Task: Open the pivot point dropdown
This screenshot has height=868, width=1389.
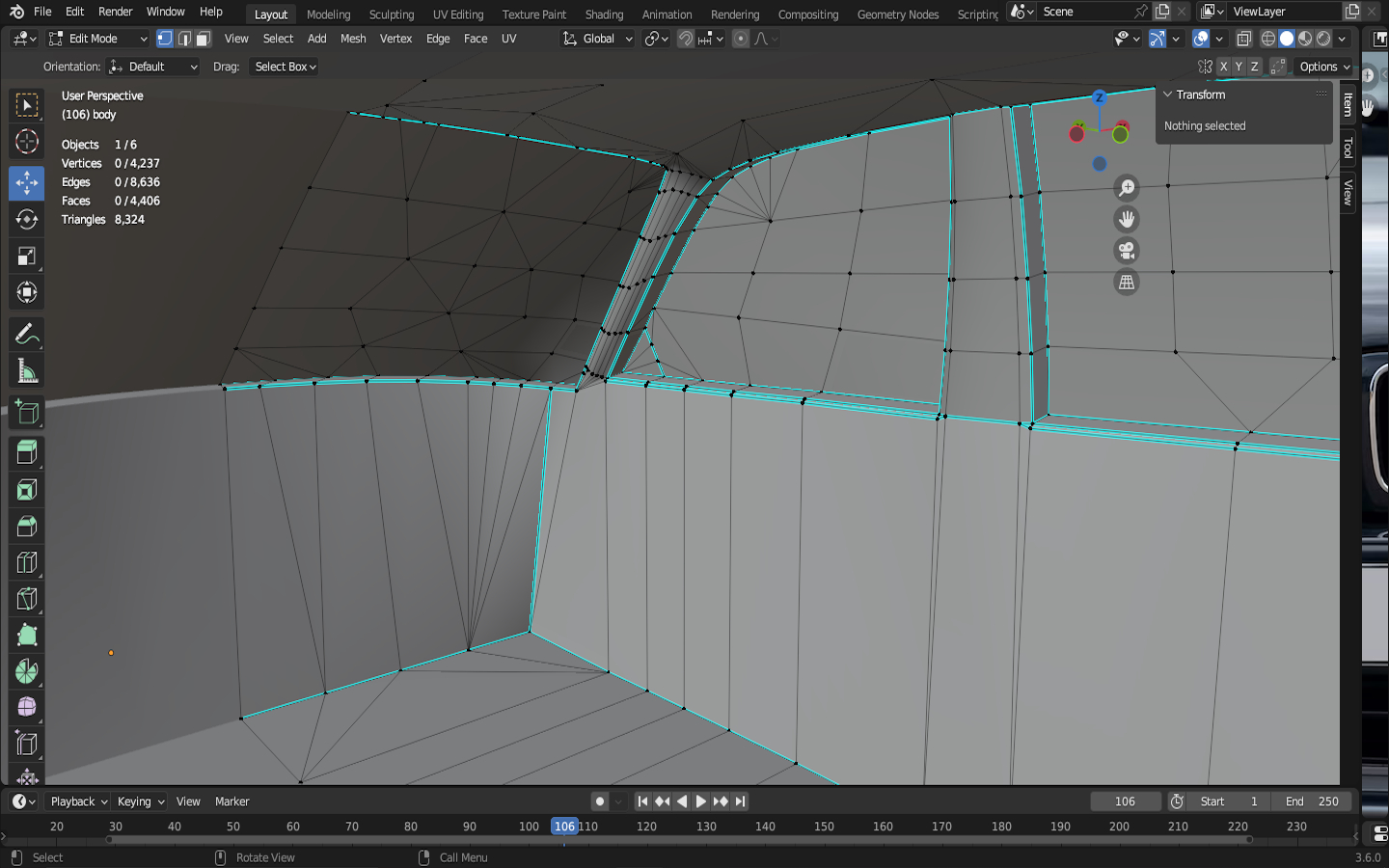Action: pyautogui.click(x=657, y=39)
